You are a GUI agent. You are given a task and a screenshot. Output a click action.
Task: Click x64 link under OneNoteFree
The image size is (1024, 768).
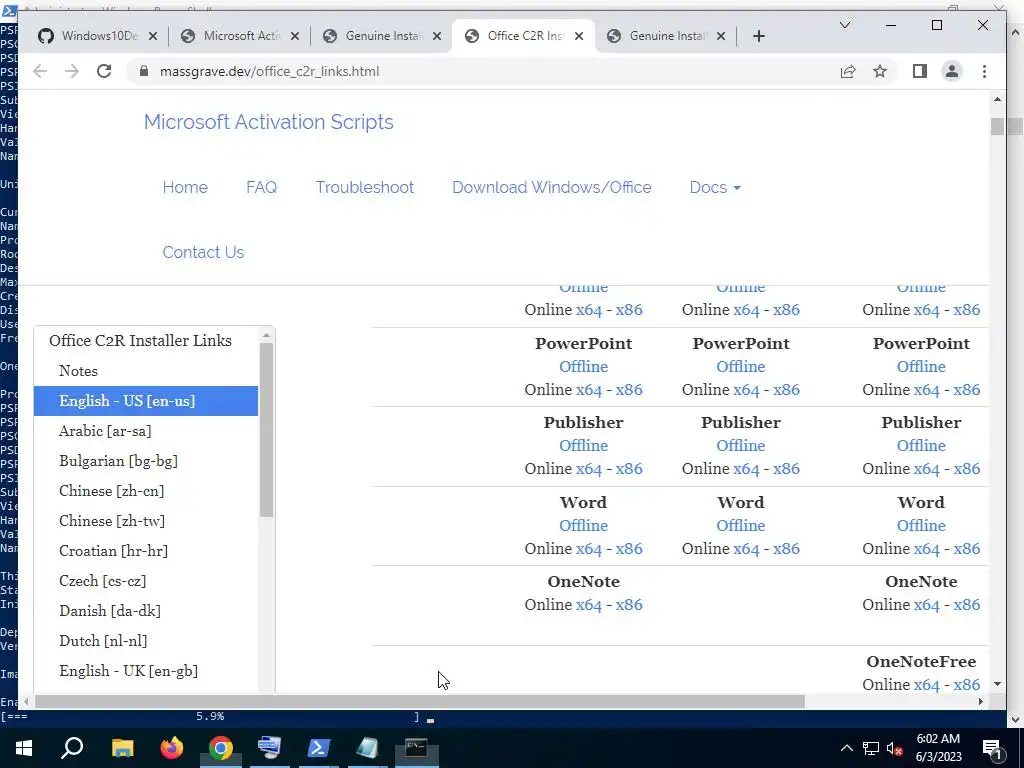[x=926, y=685]
